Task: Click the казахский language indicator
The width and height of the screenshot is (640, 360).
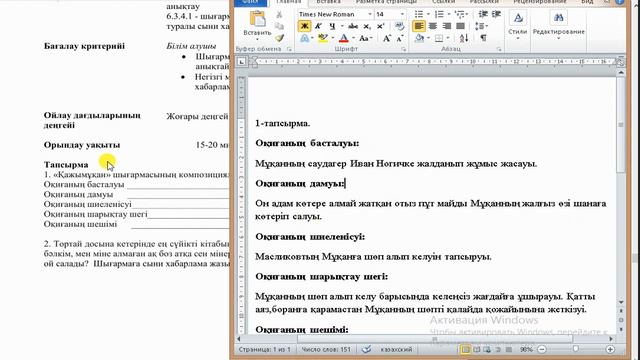Action: click(396, 349)
